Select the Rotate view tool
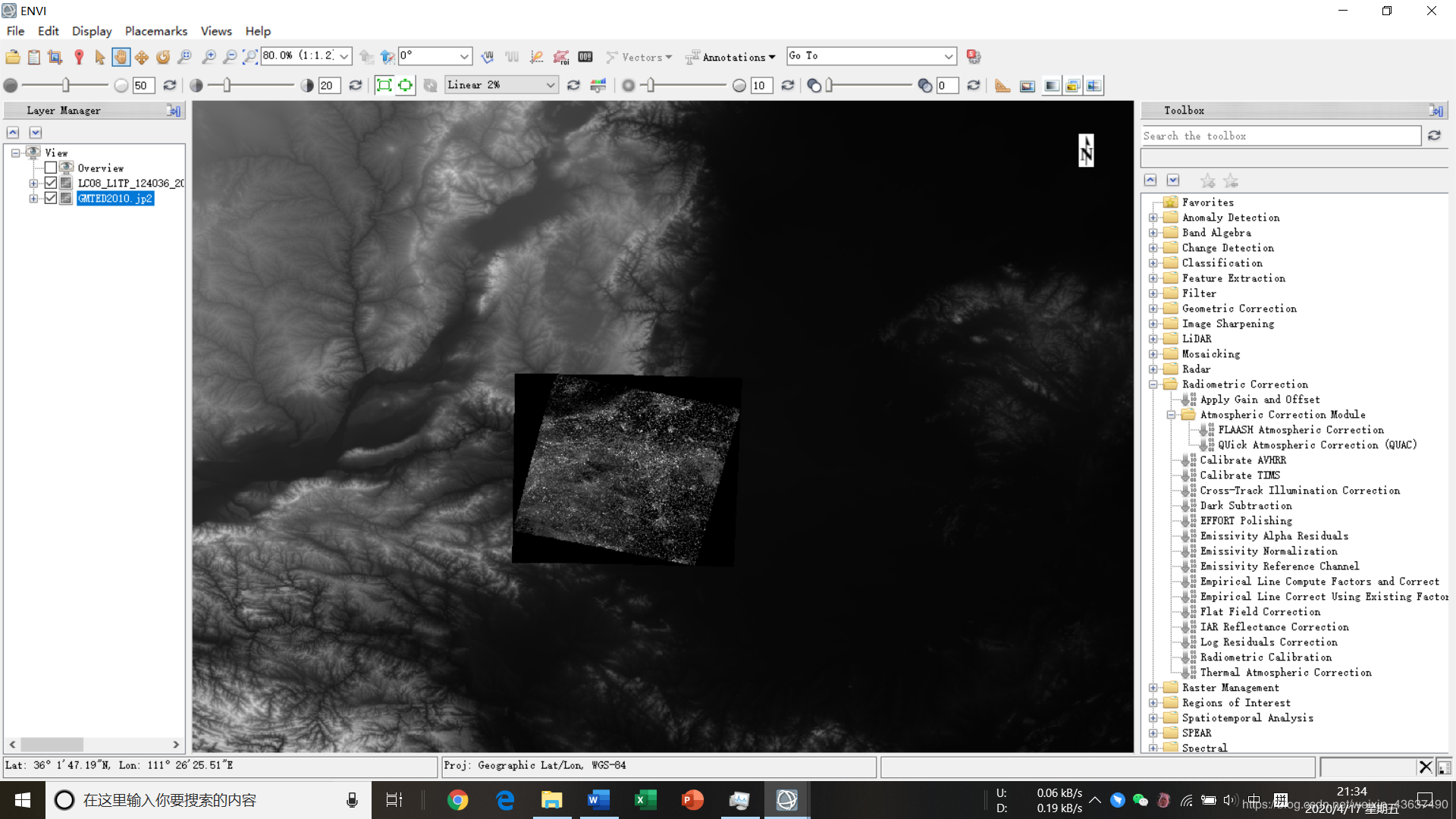 point(163,57)
